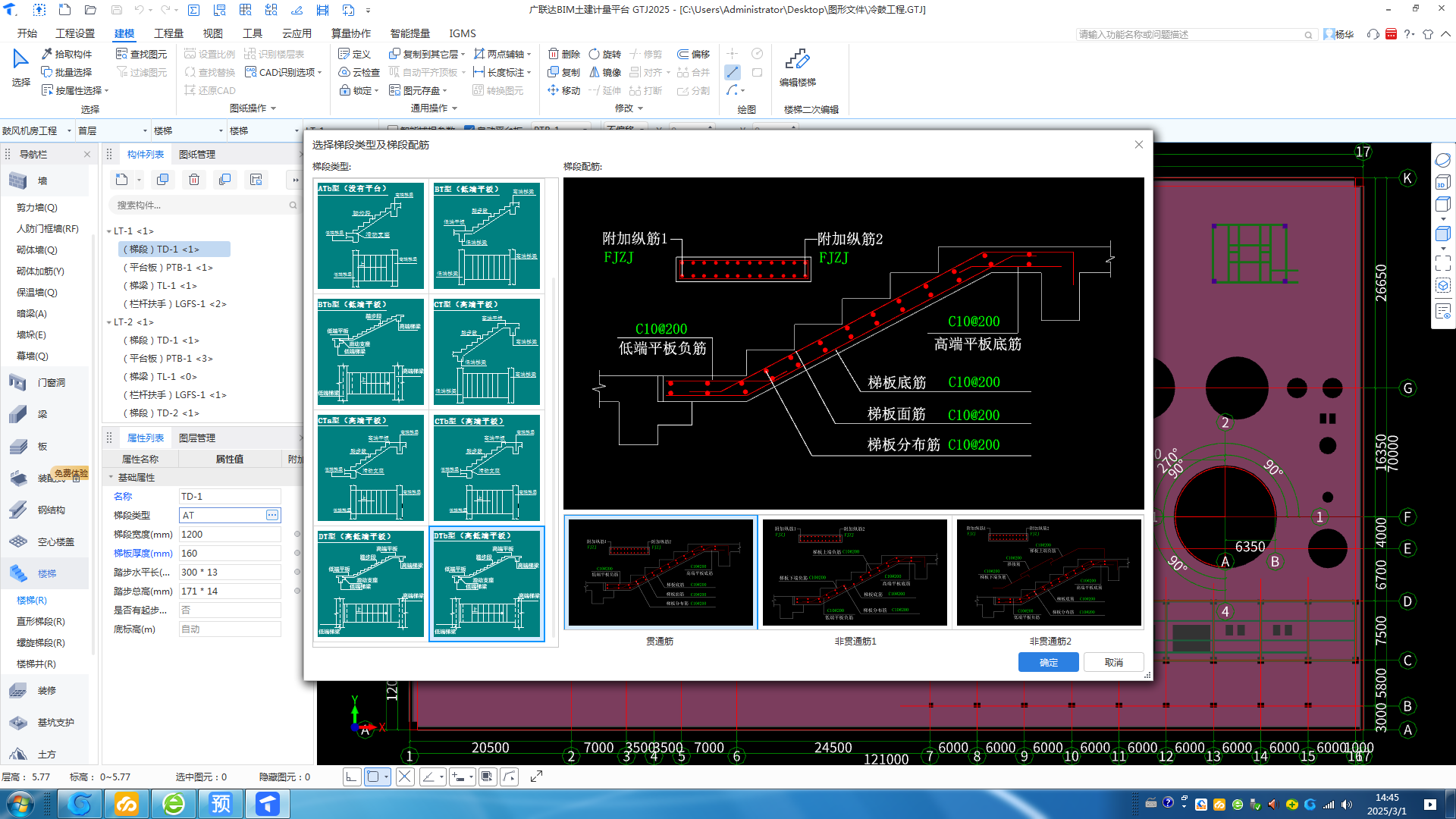Click trash delete icon in component list

194,180
